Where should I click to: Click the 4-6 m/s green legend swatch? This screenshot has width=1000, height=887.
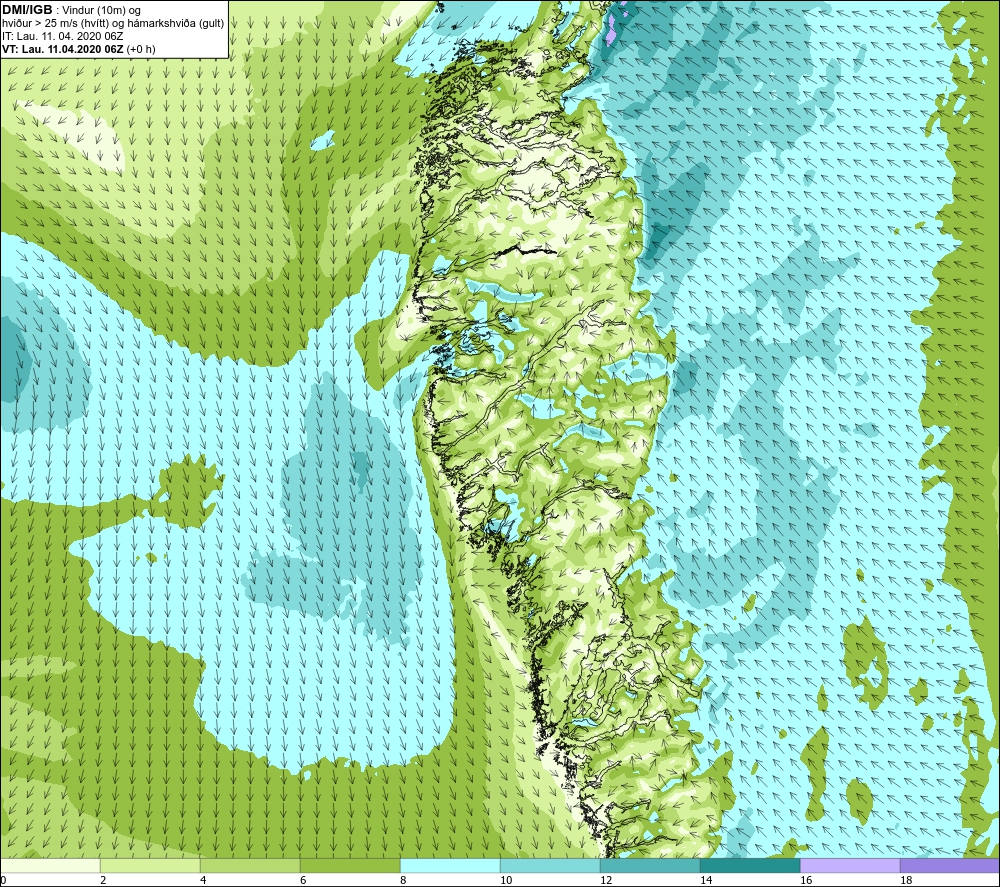[x=250, y=865]
